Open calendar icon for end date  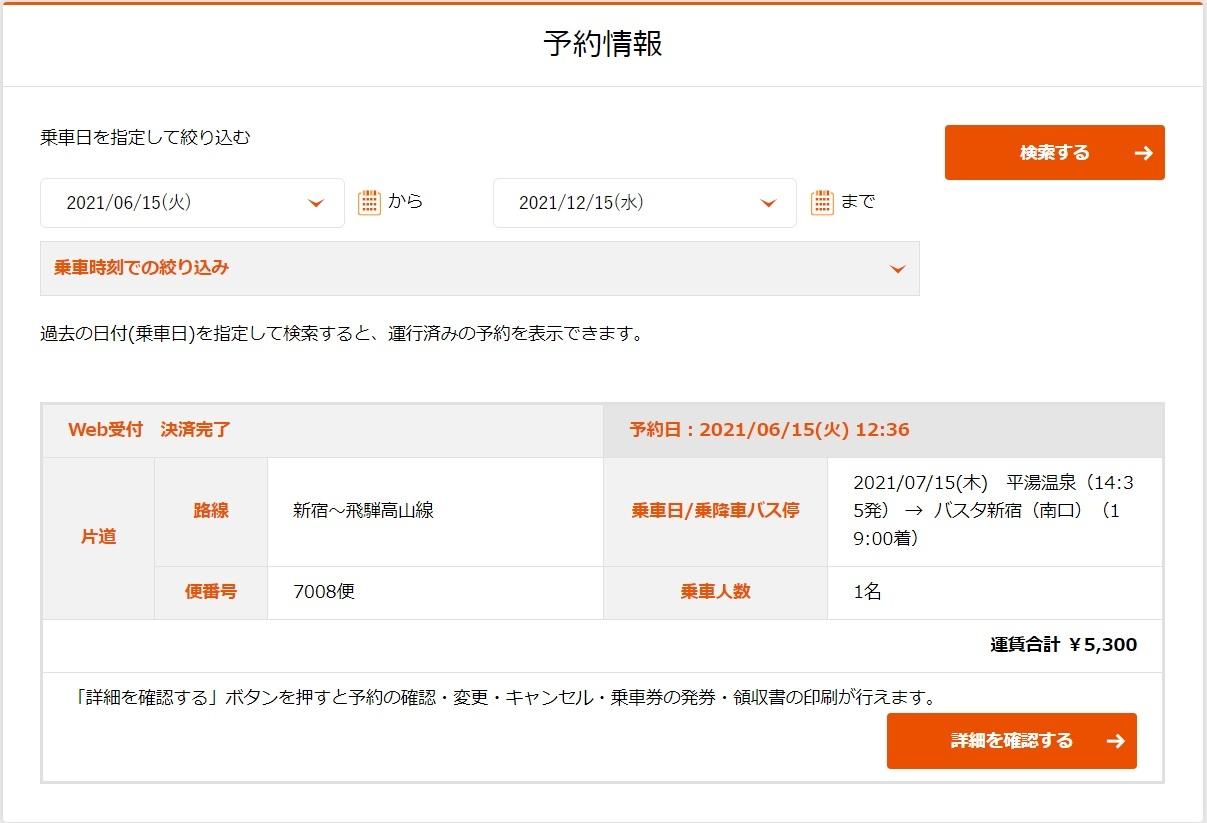coord(822,202)
